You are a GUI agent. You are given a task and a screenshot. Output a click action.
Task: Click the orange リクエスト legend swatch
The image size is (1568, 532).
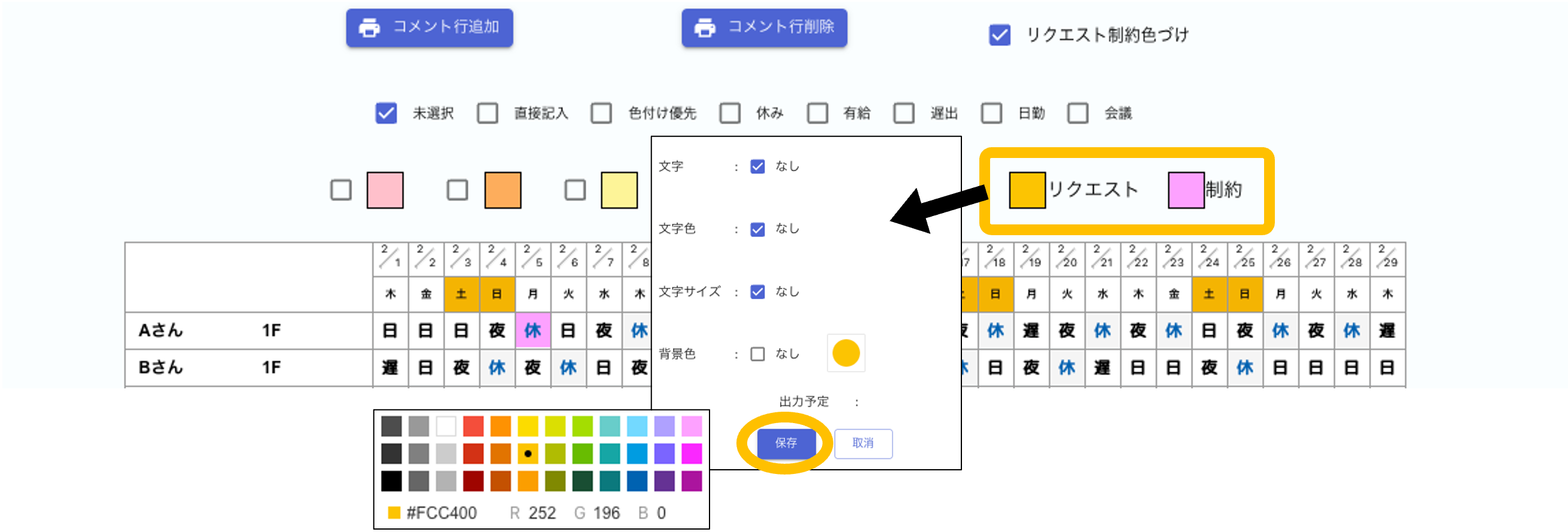tap(1027, 190)
